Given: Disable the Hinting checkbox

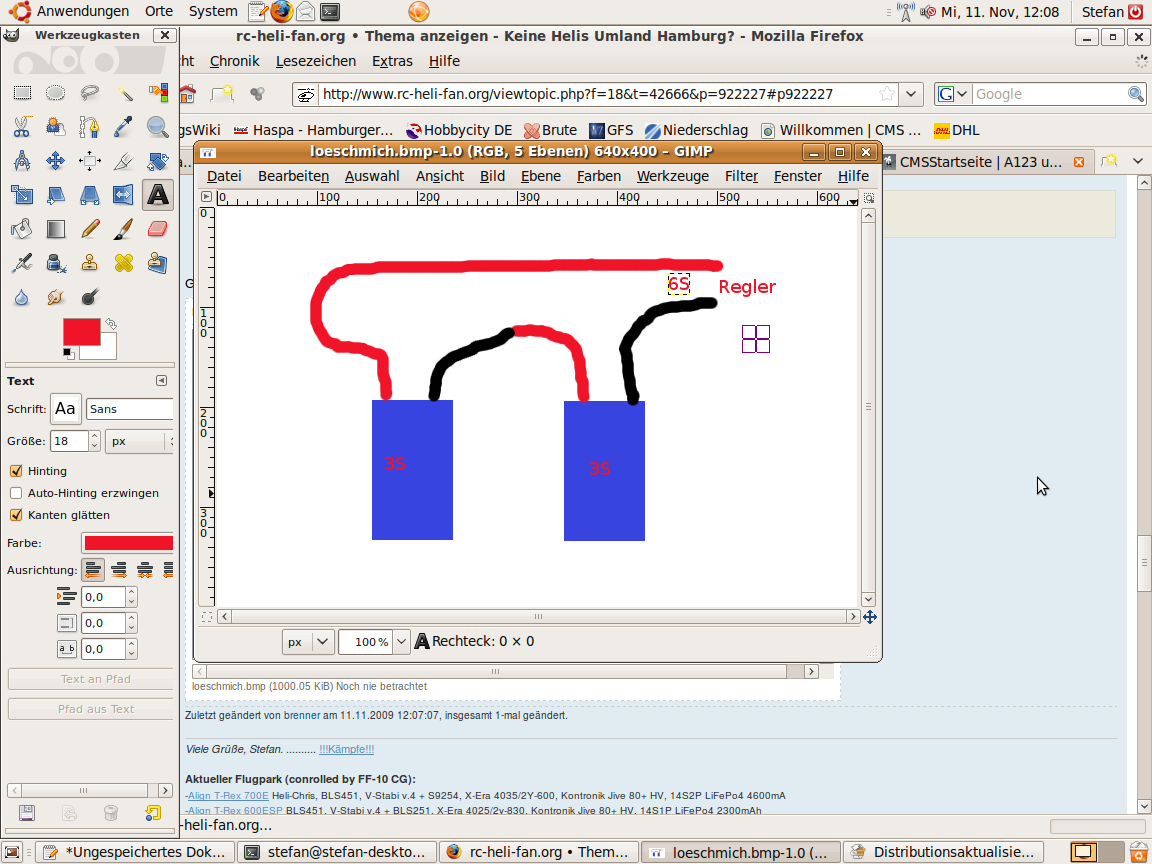Looking at the screenshot, I should coord(16,471).
